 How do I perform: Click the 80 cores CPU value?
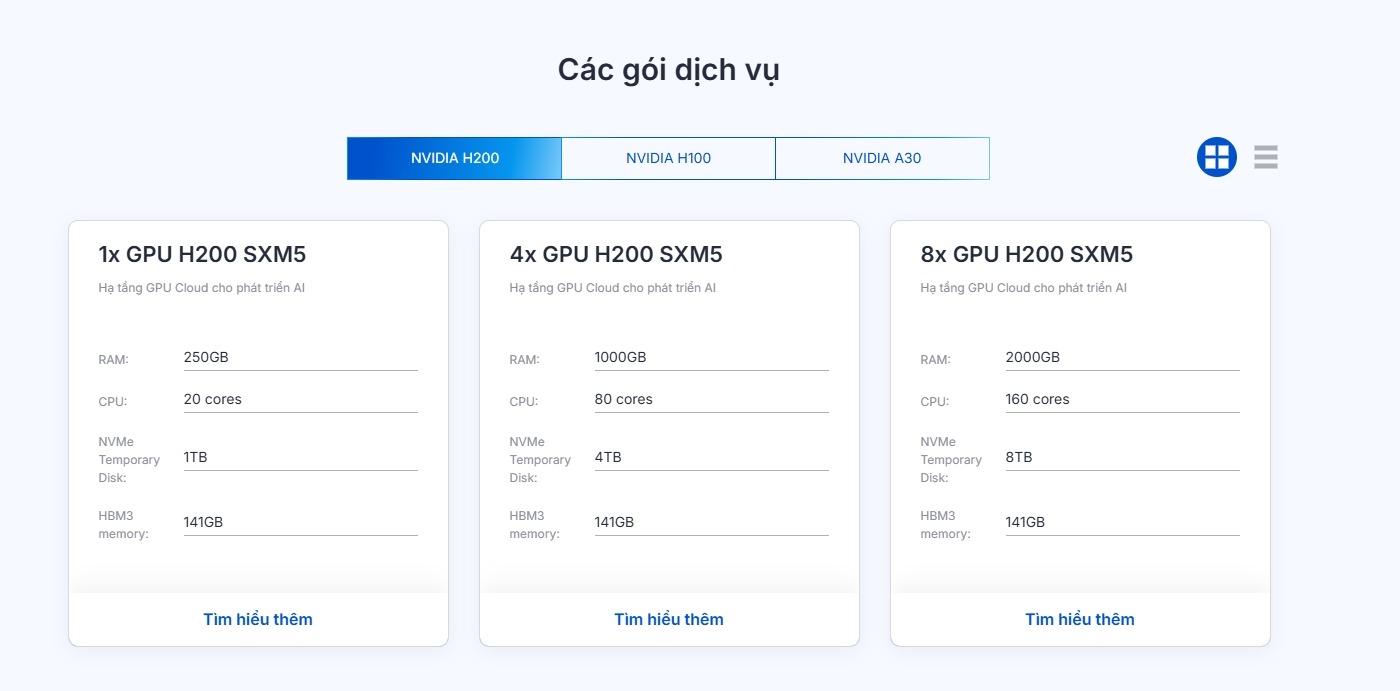[x=624, y=399]
